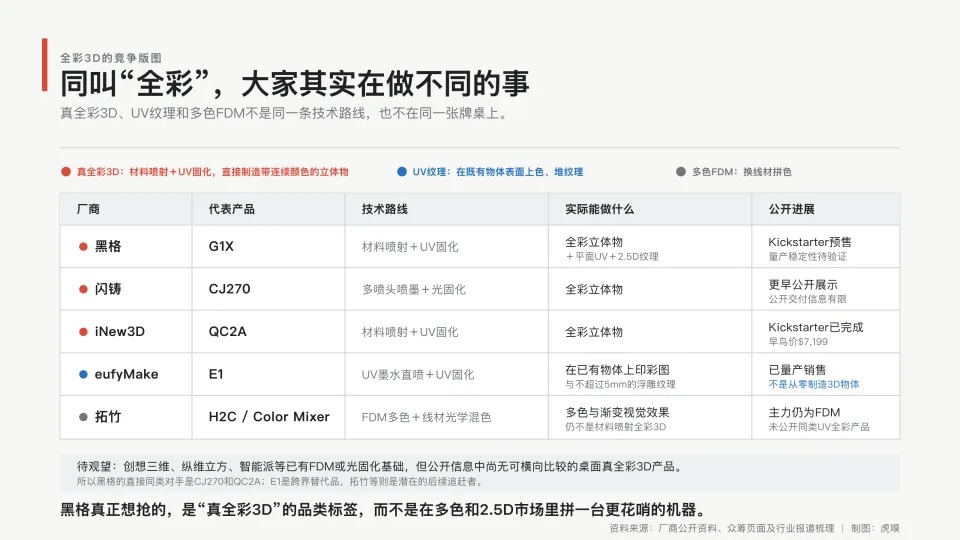Select the iNew3D vendor name

(119, 331)
